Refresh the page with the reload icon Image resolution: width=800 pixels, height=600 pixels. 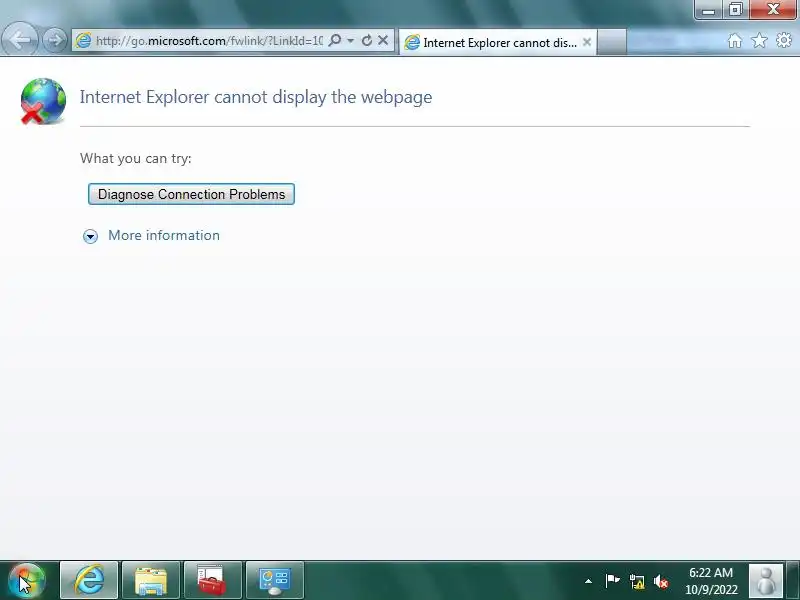coord(366,40)
